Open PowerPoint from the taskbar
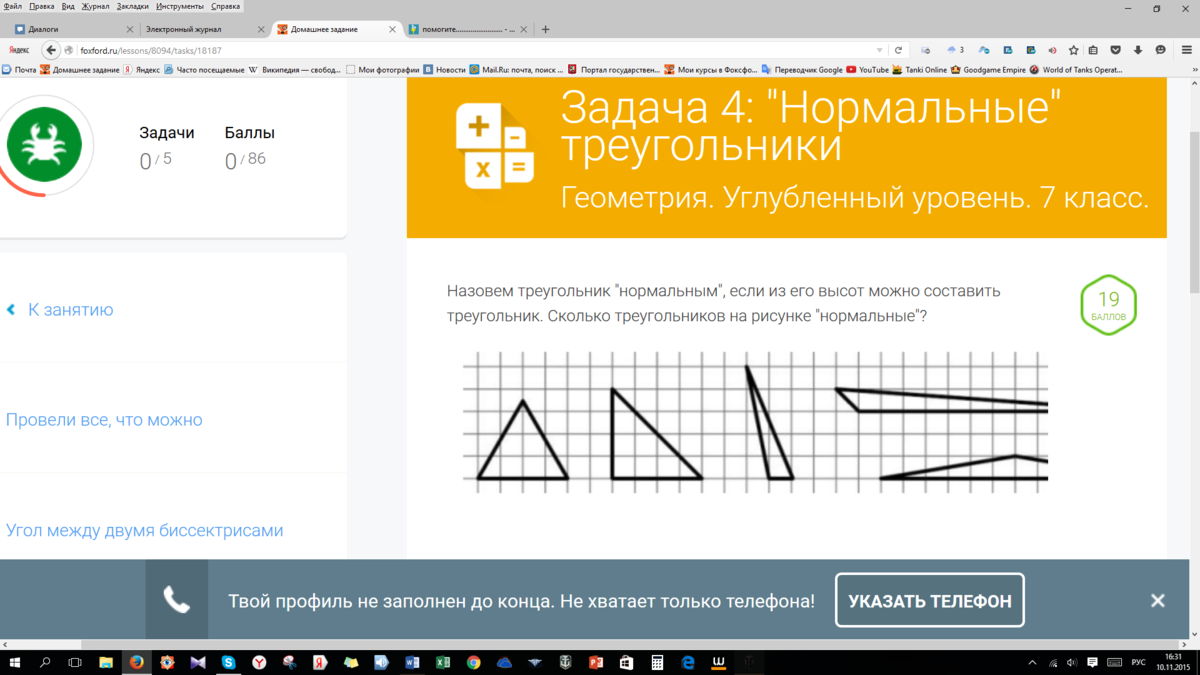 tap(596, 662)
